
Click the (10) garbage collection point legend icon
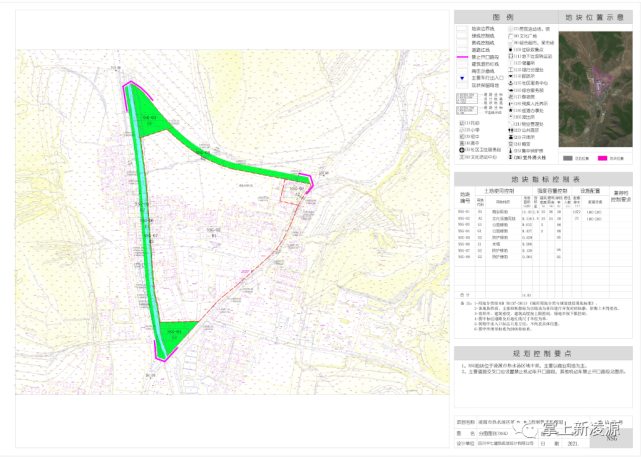510,49
